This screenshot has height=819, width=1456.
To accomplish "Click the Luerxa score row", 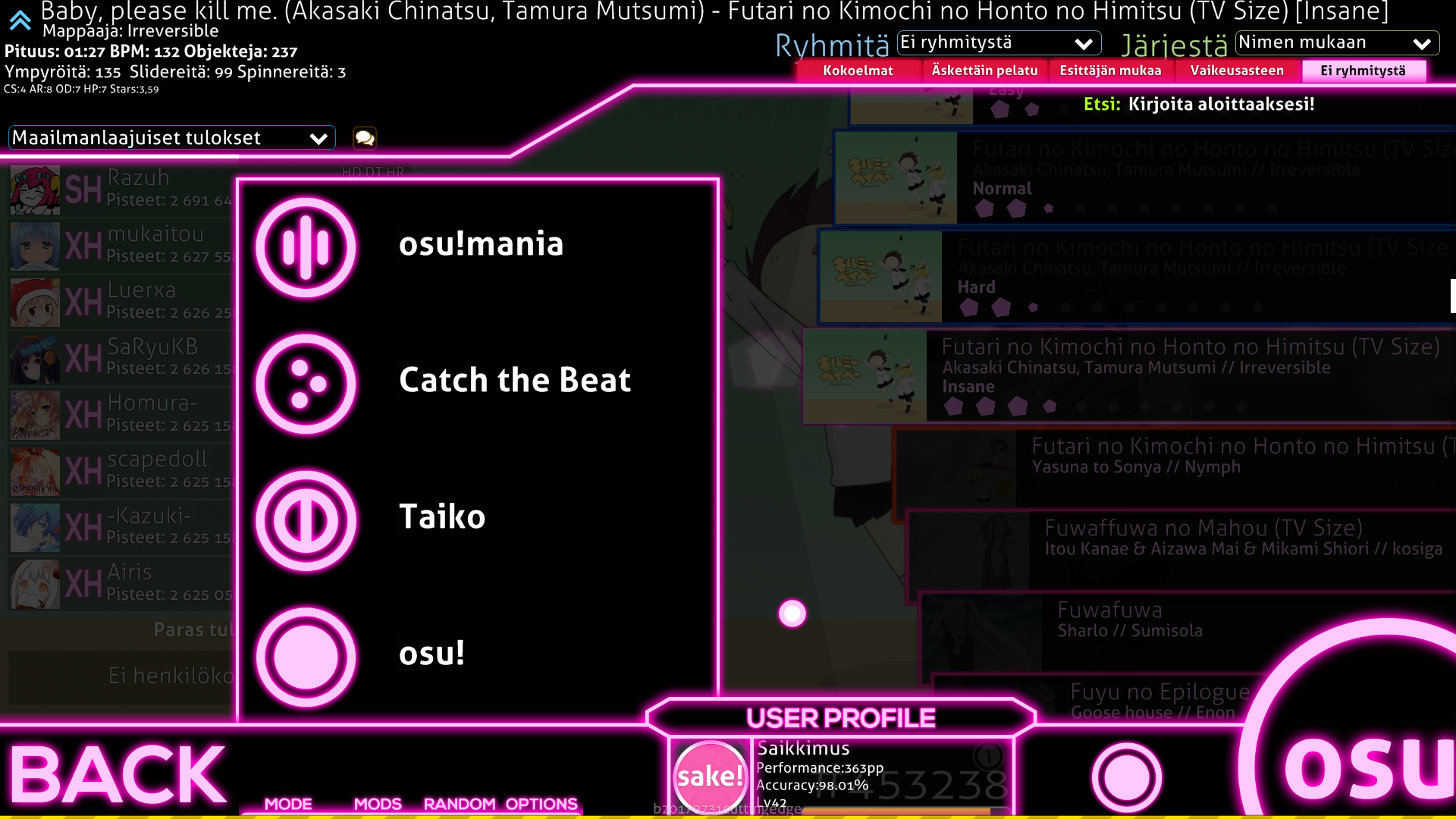I will point(121,302).
